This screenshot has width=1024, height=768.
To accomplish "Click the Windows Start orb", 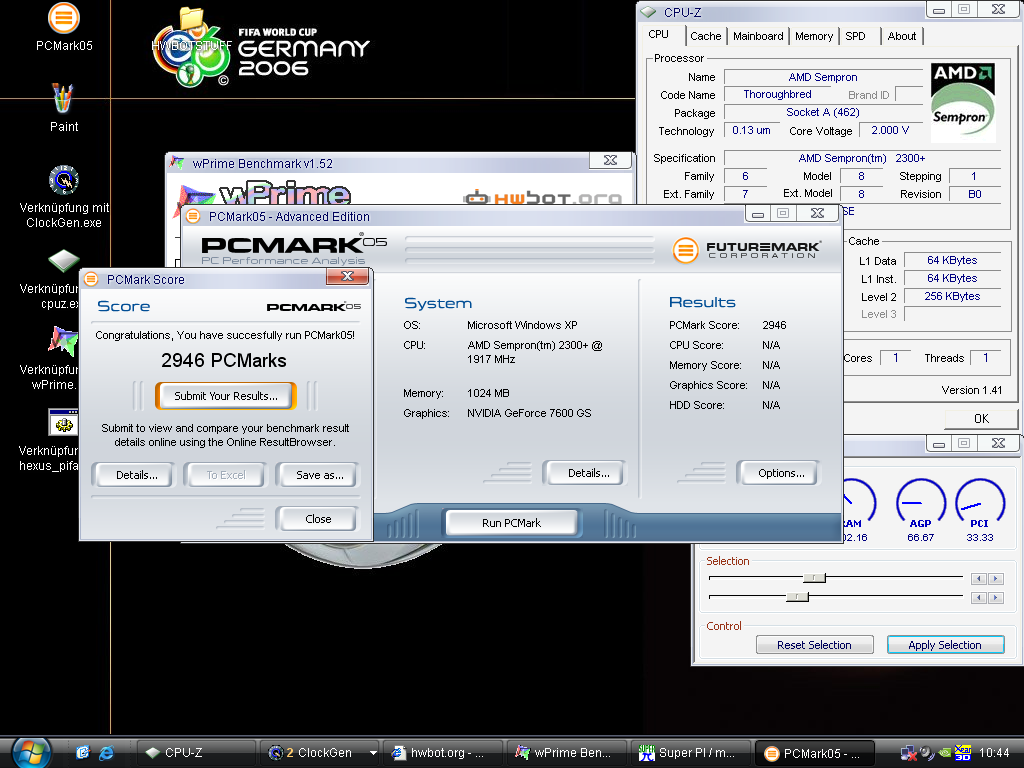I will point(31,752).
